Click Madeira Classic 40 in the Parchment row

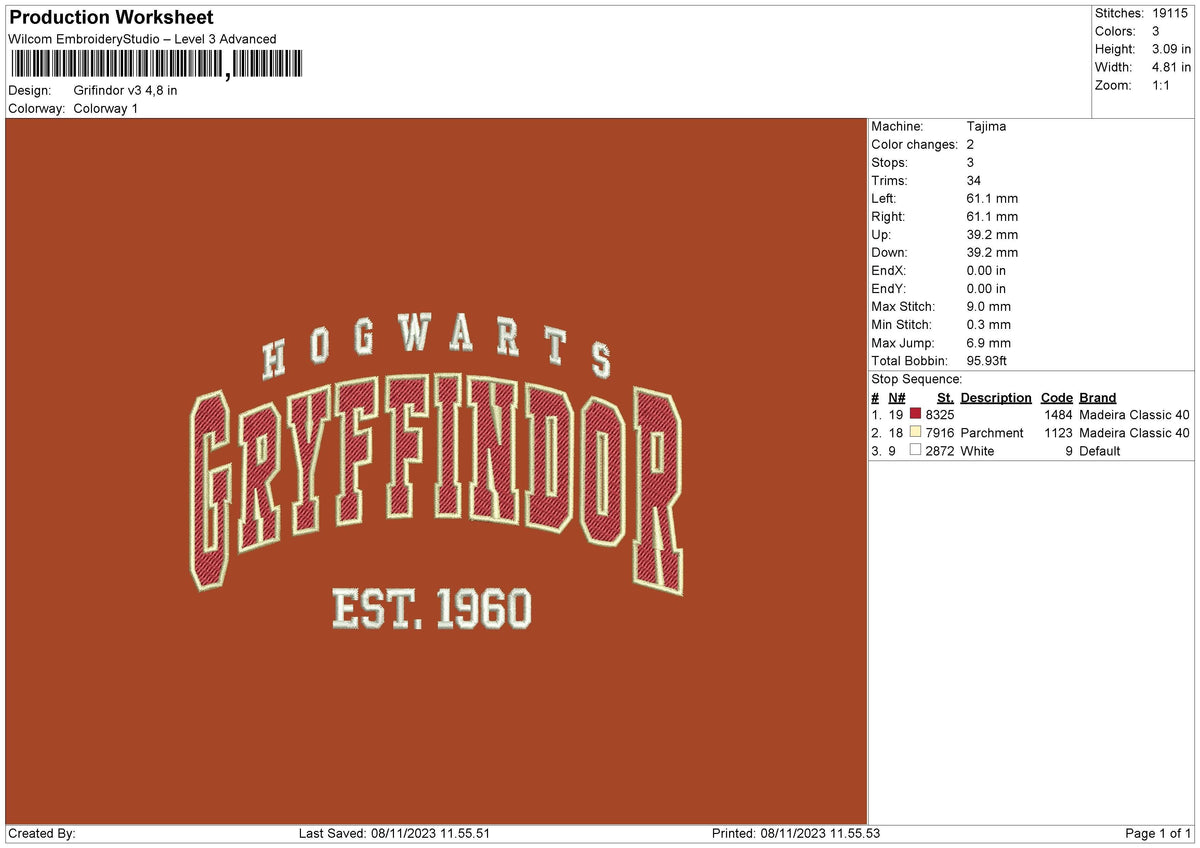(1135, 432)
